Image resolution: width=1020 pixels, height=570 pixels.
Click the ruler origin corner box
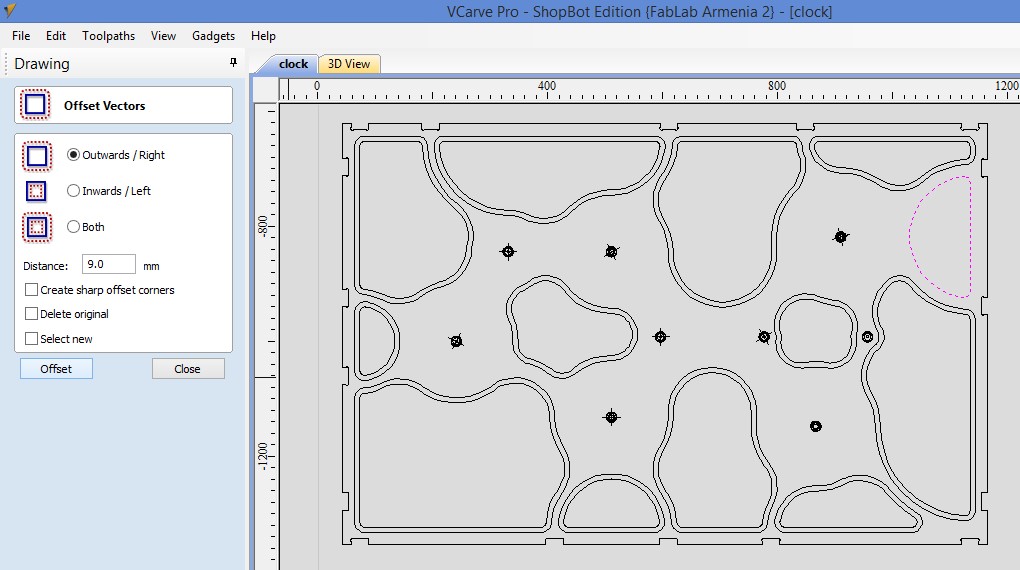coord(265,89)
